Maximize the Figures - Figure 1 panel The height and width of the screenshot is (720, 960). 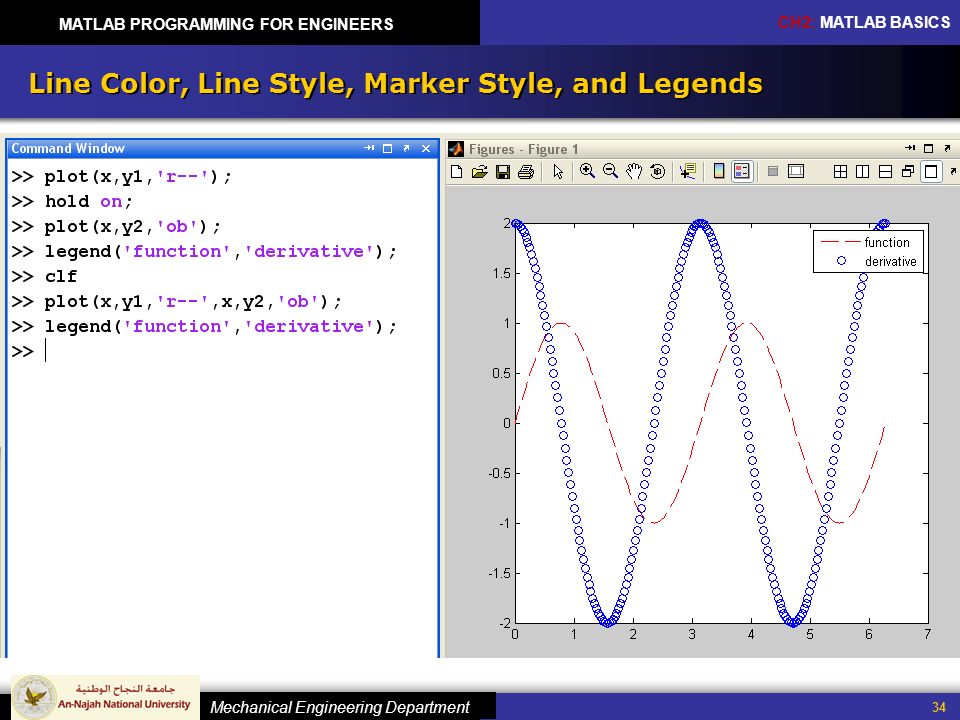tap(929, 148)
